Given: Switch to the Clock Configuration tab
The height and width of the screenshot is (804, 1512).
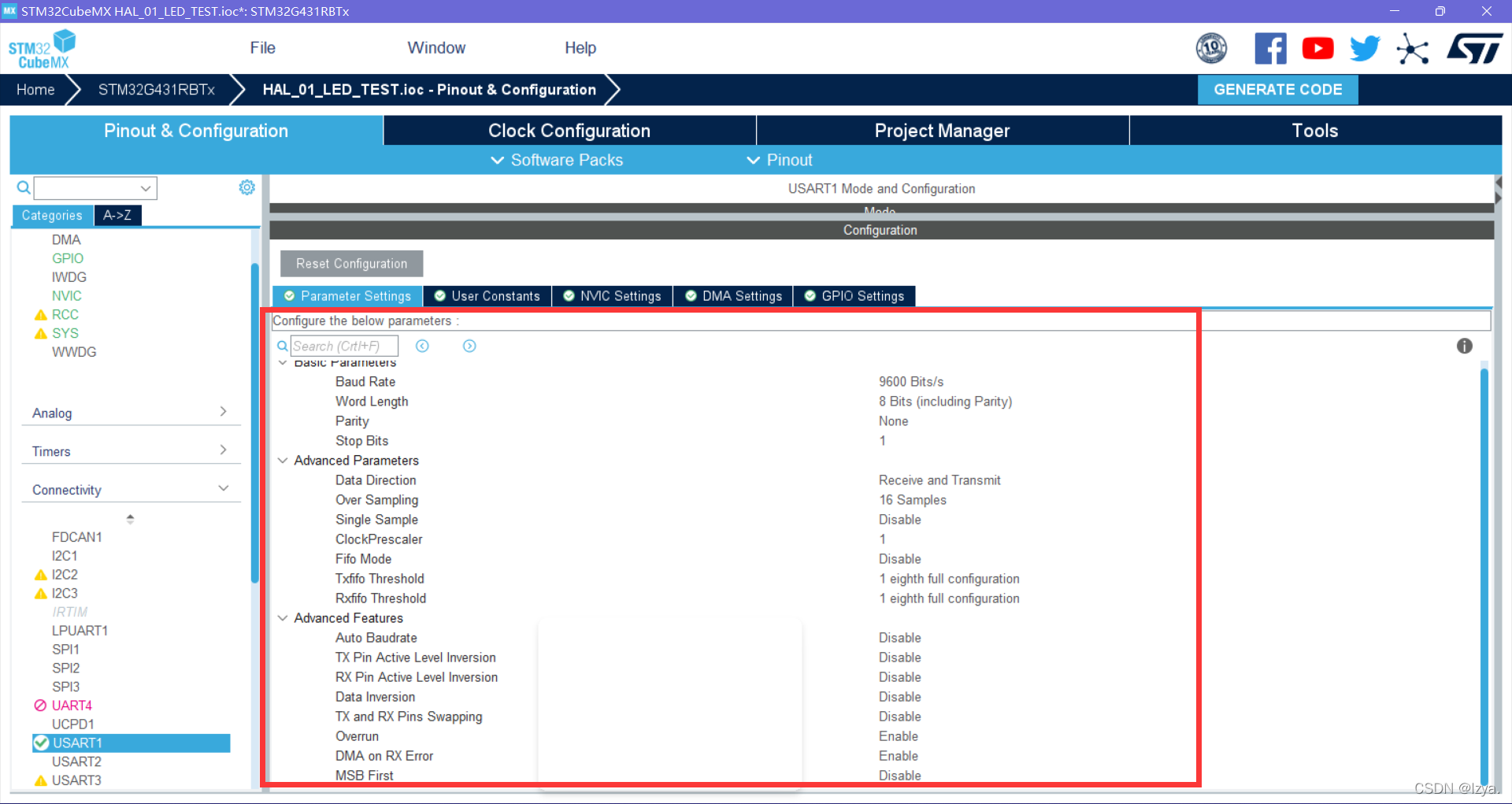Looking at the screenshot, I should coord(569,131).
